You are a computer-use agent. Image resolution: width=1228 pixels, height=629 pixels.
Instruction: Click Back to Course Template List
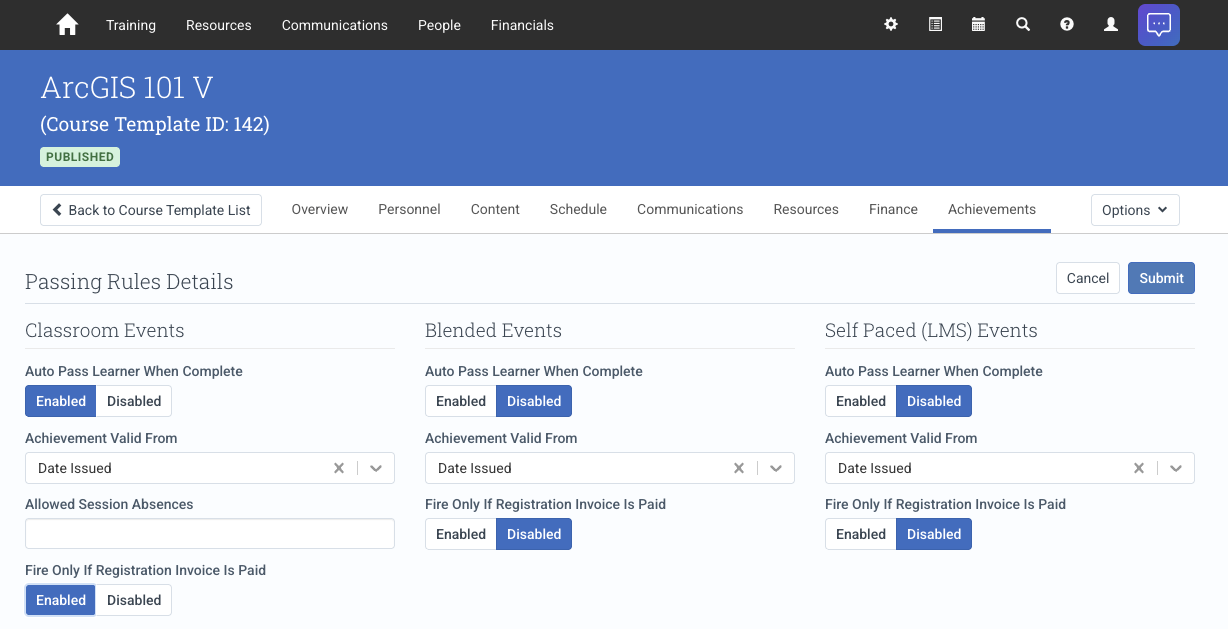[151, 210]
